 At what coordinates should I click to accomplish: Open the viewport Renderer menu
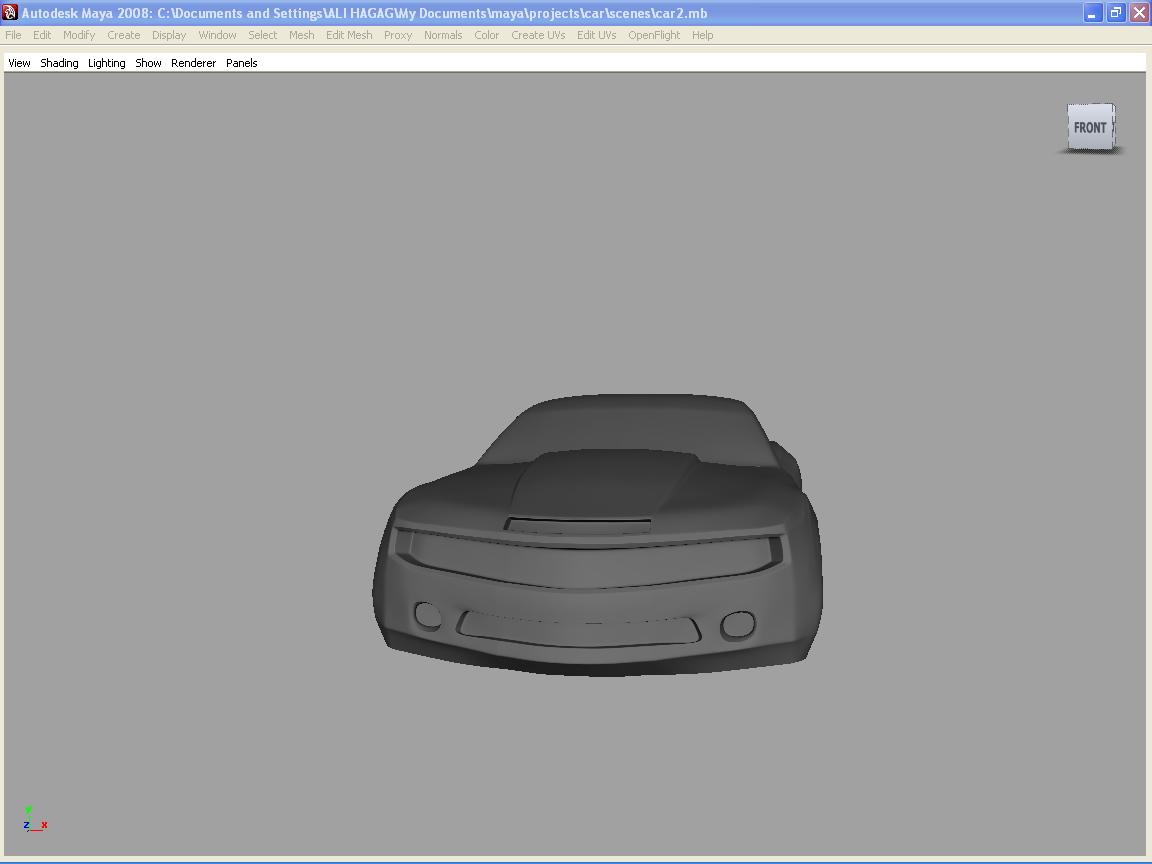click(193, 63)
